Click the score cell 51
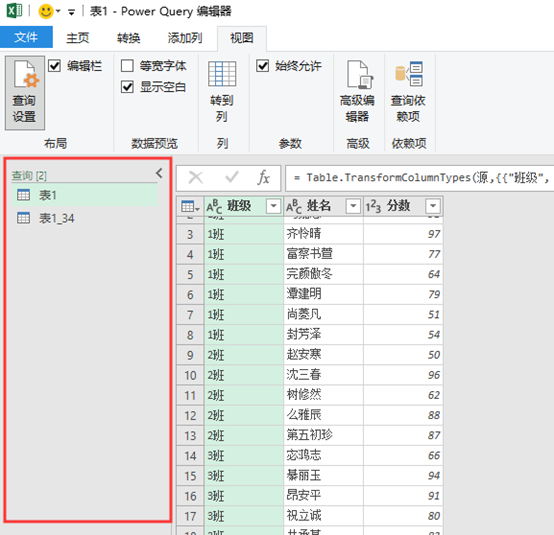 pyautogui.click(x=403, y=314)
